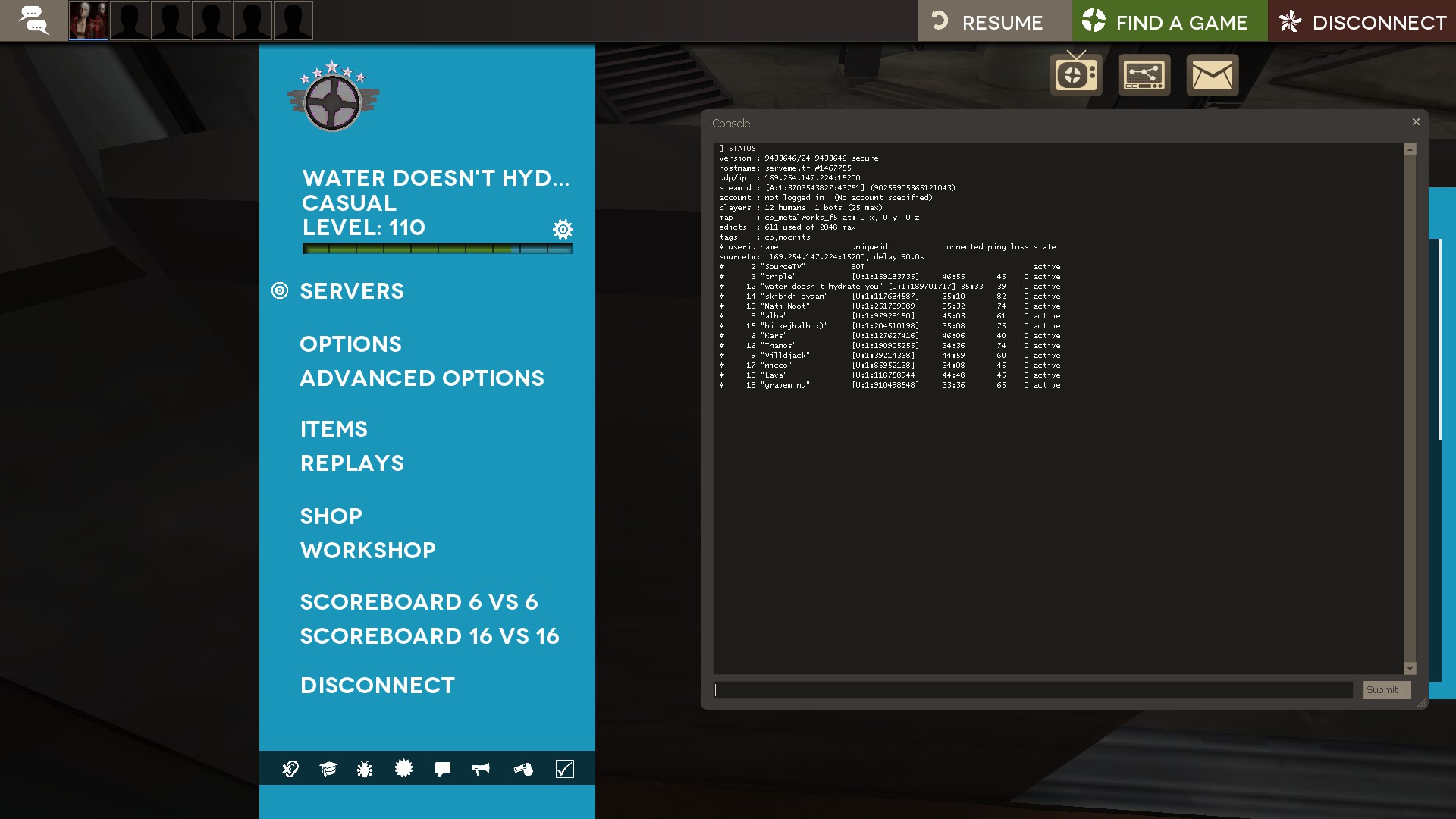Click the starburst new-user forum icon
The width and height of the screenshot is (1456, 819).
tap(403, 769)
